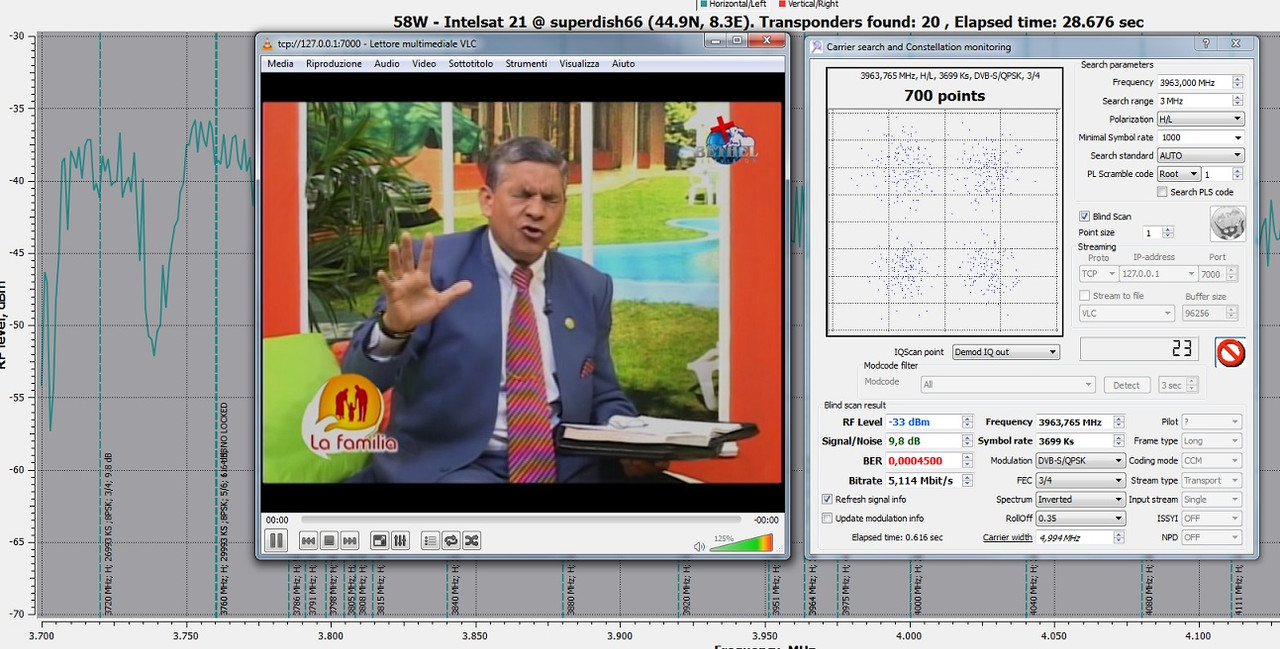Open the Modulation DVB-S/QPSK dropdown

coord(1080,461)
